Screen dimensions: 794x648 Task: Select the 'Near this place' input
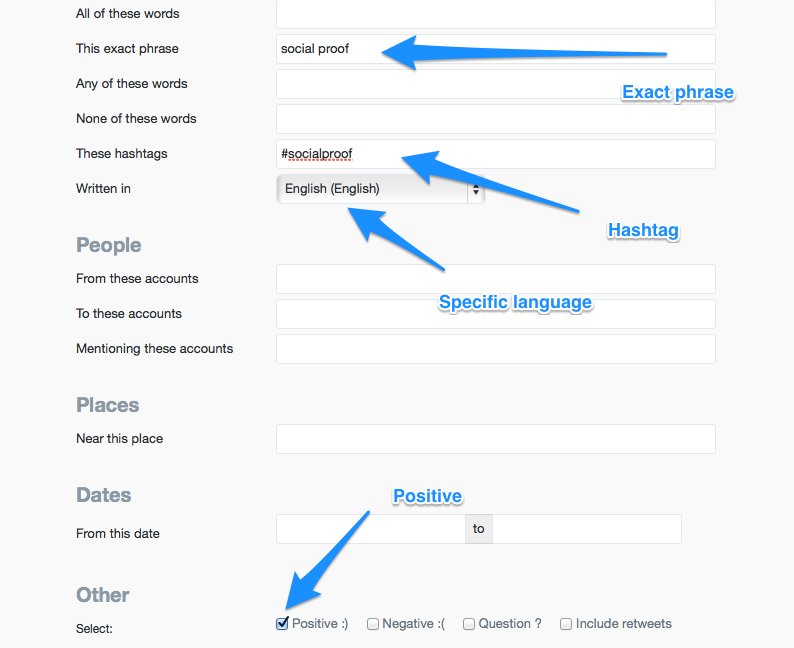[x=495, y=439]
